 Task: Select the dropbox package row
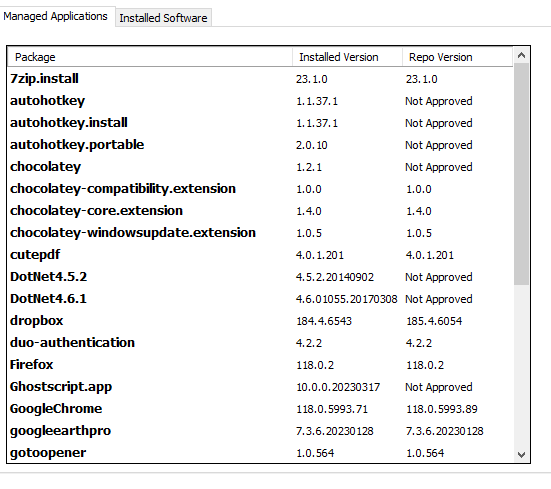(x=260, y=321)
